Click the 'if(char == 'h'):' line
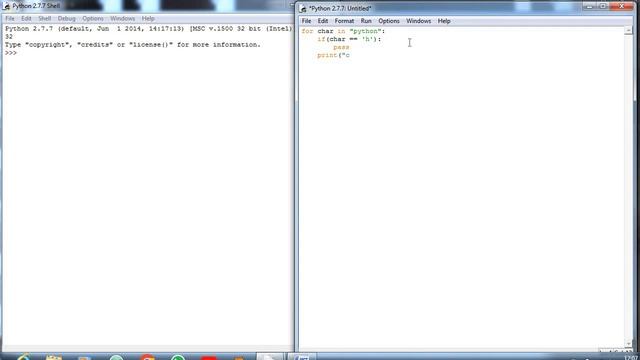Viewport: 640px width, 360px height. pos(349,39)
